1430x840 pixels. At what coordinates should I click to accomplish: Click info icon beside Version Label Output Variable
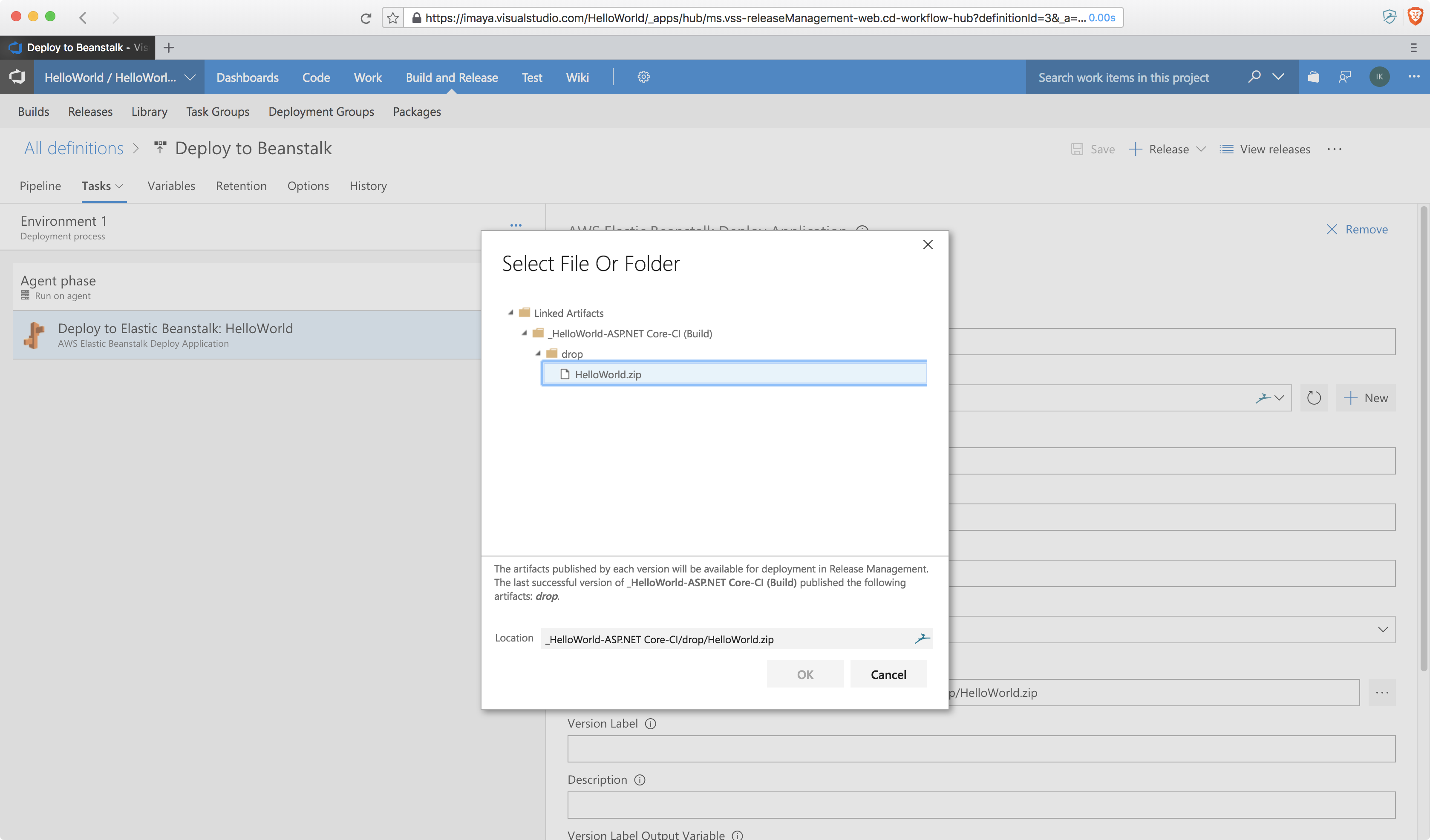coord(737,835)
